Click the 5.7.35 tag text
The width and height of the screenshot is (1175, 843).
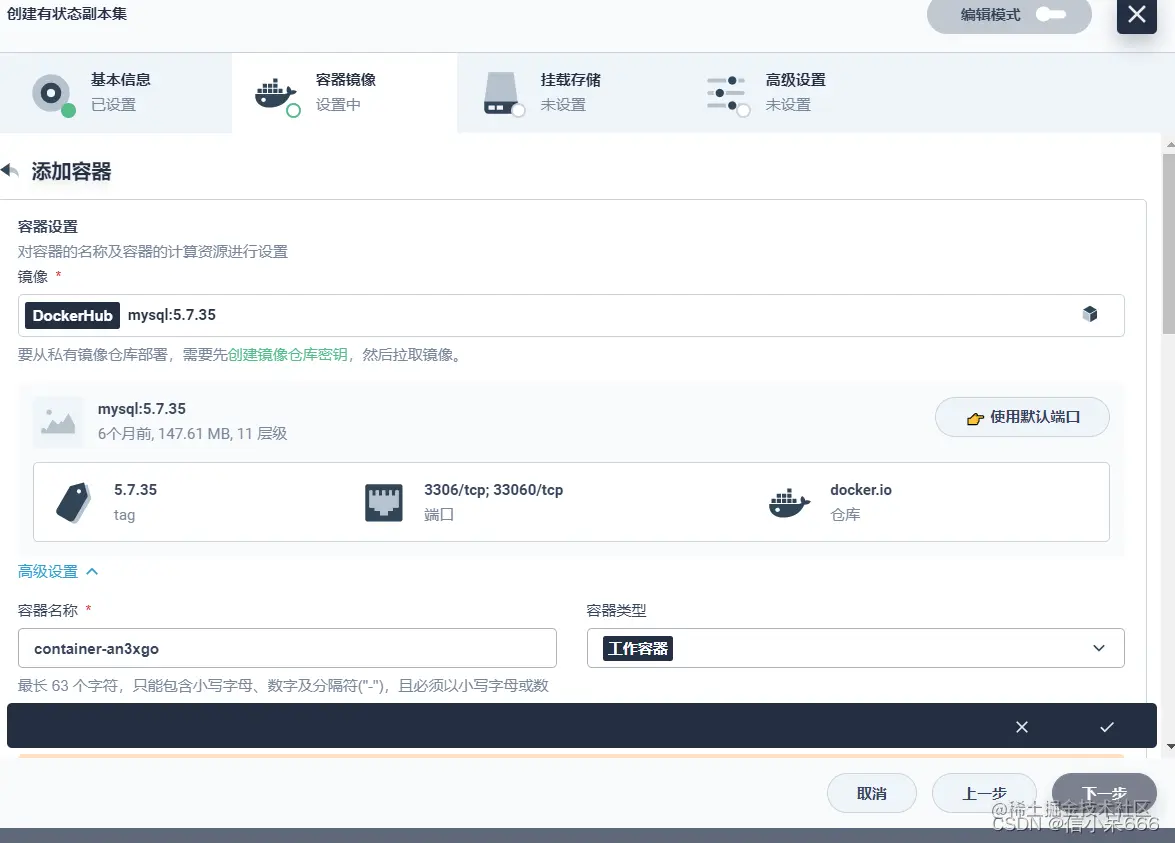pos(136,490)
